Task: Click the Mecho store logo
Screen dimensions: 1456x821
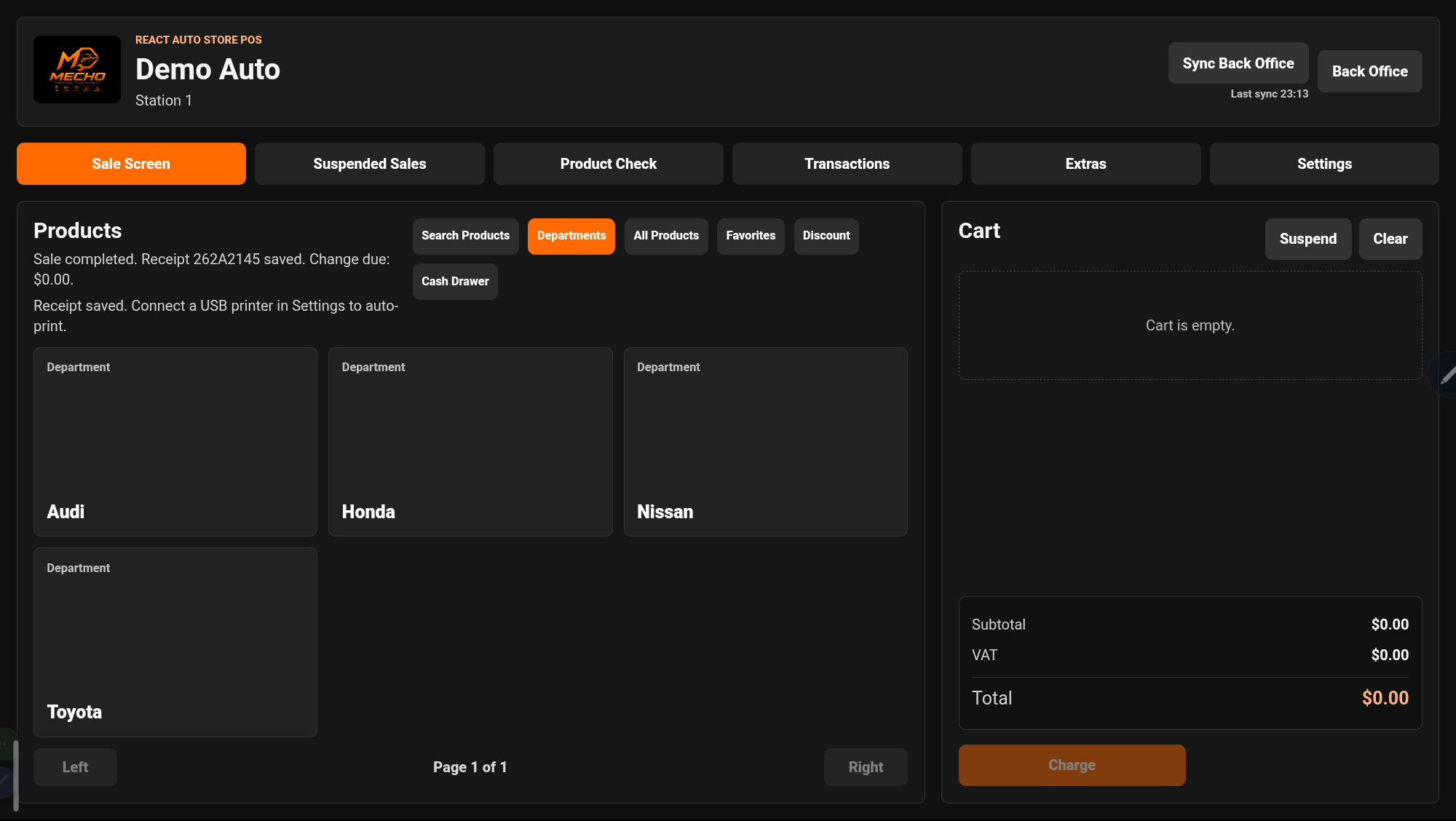Action: [x=77, y=69]
